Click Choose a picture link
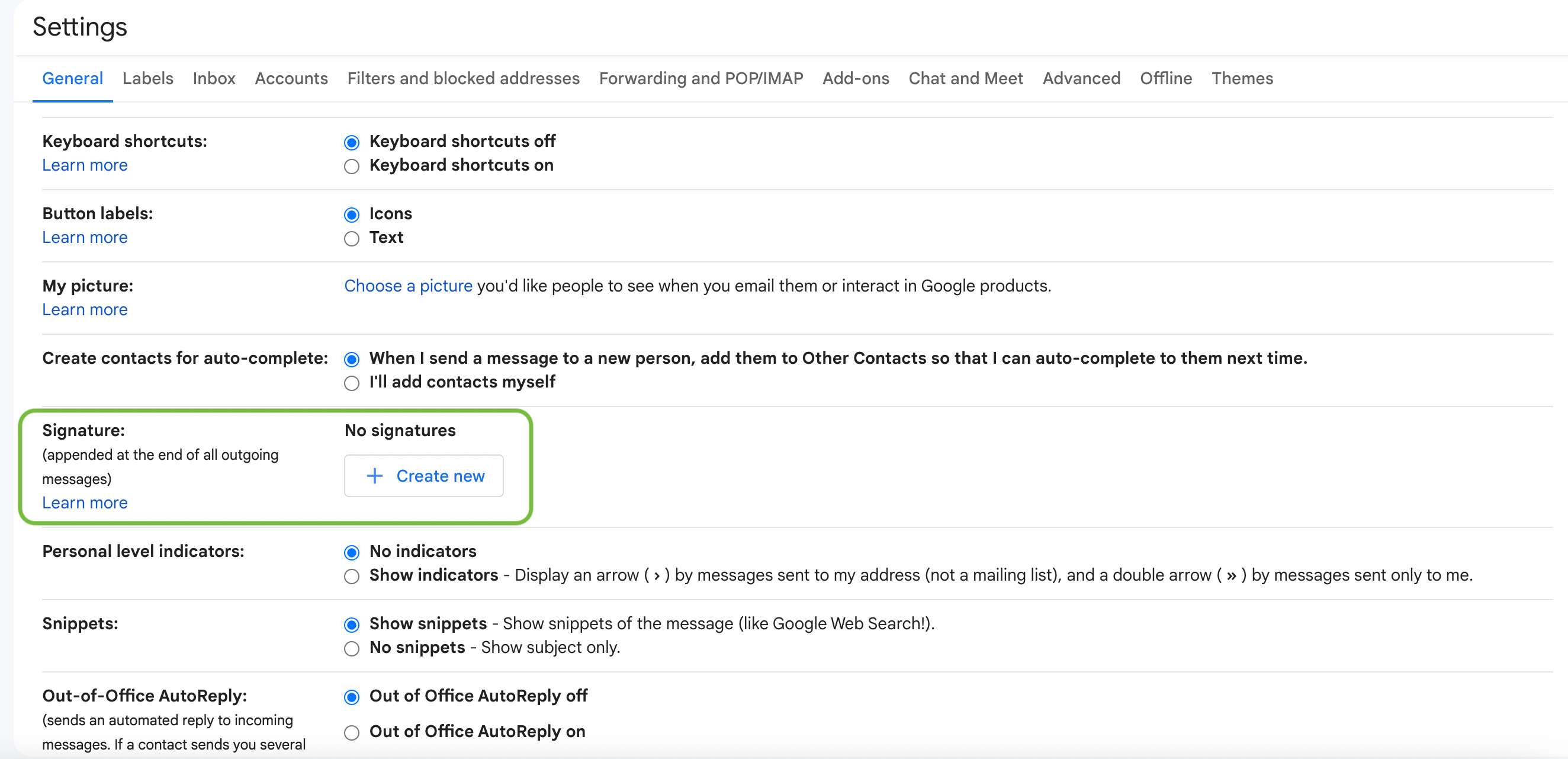This screenshot has width=1568, height=759. tap(408, 286)
